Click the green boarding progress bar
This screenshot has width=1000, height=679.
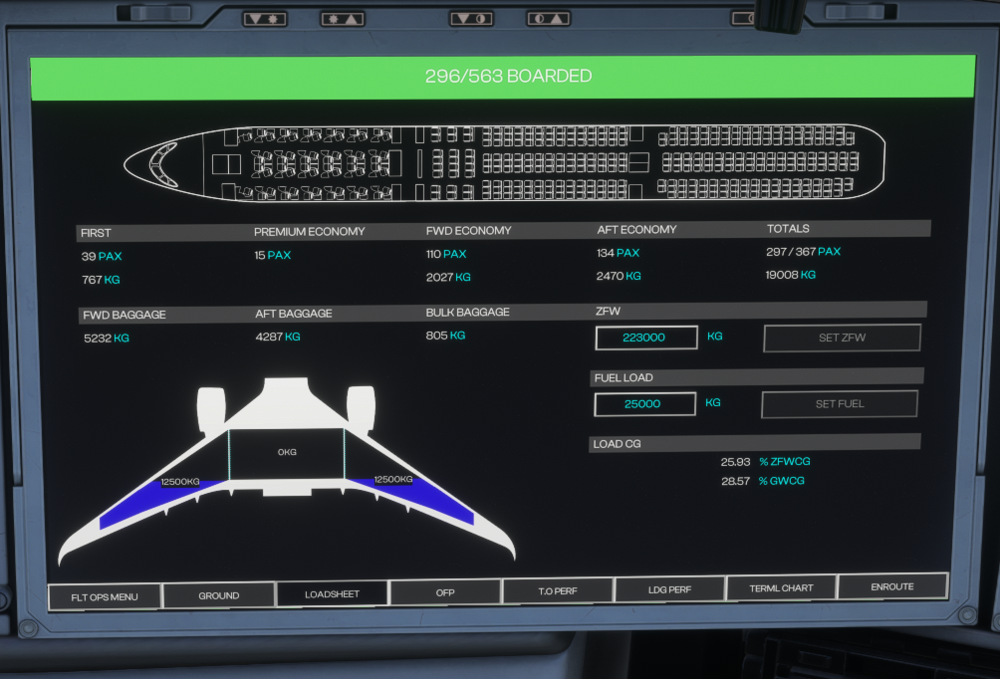tap(502, 77)
